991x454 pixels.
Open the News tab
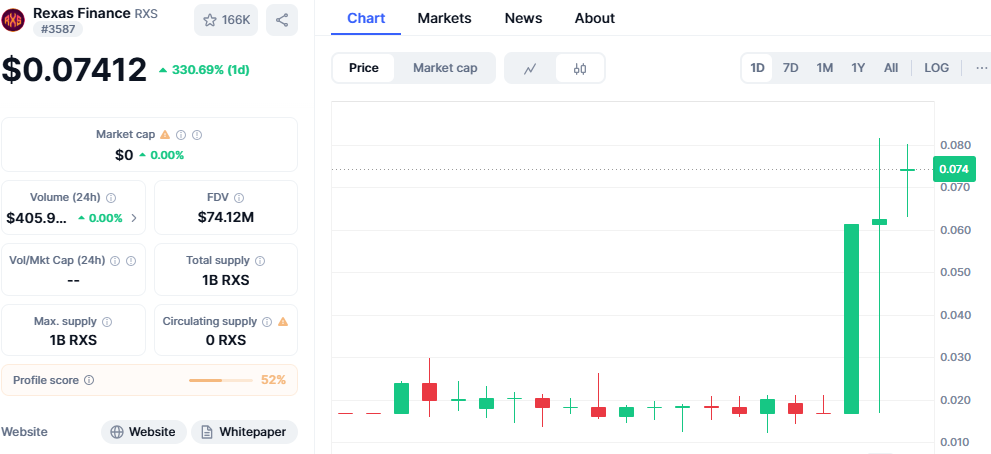click(x=523, y=18)
